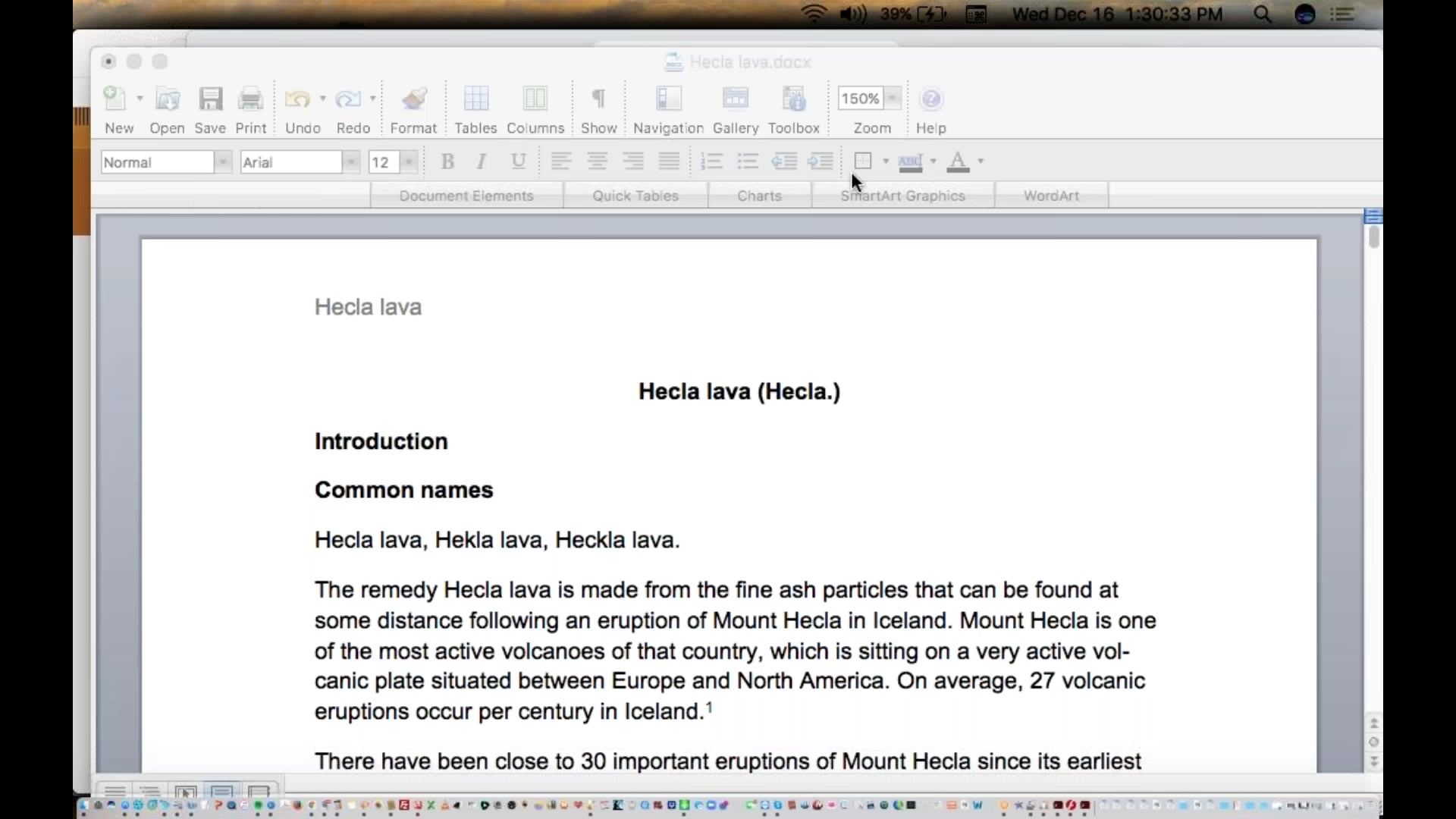The height and width of the screenshot is (819, 1456).
Task: Open the Gallery icon
Action: (735, 99)
